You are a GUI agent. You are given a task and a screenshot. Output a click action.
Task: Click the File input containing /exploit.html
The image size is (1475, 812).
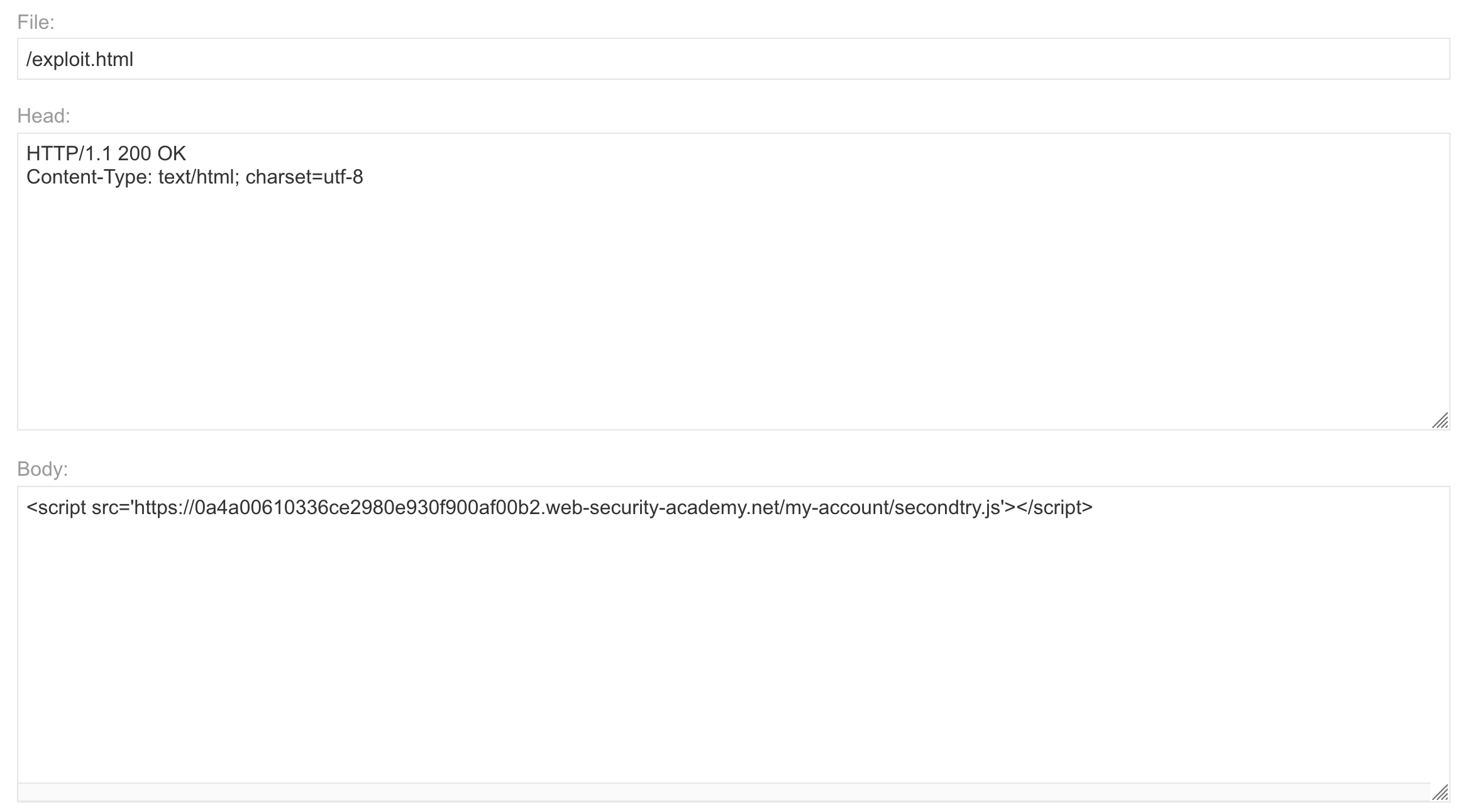733,59
